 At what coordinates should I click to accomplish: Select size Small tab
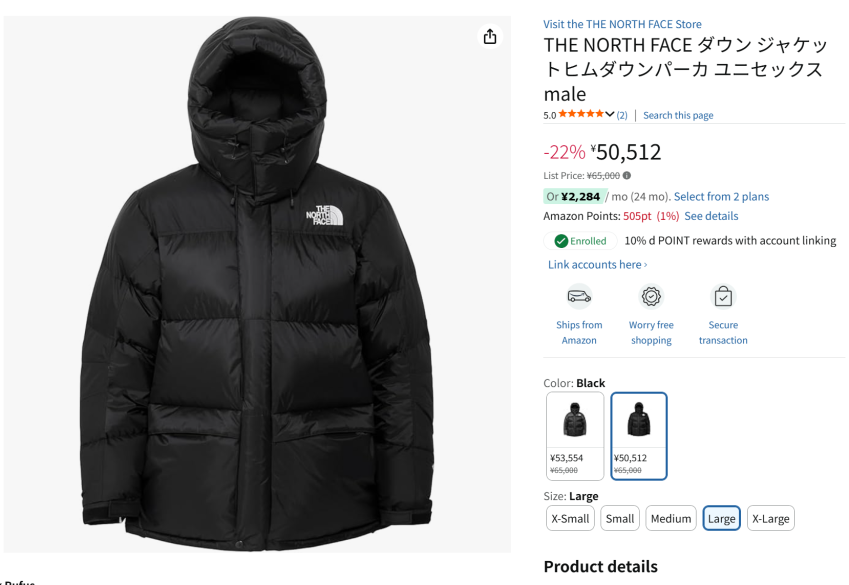pyautogui.click(x=620, y=518)
